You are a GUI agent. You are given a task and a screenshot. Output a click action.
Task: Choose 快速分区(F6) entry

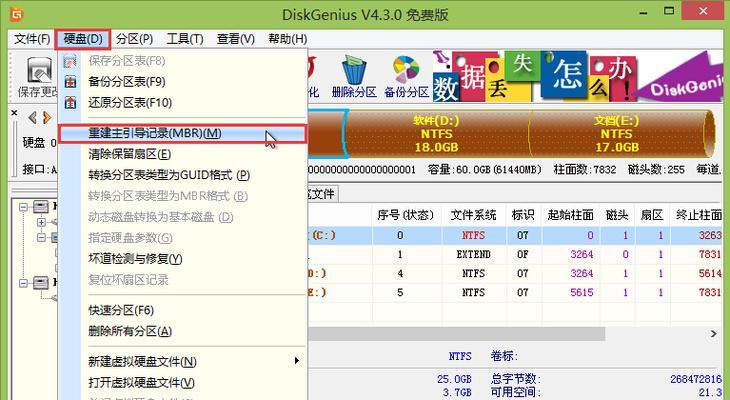pyautogui.click(x=121, y=310)
